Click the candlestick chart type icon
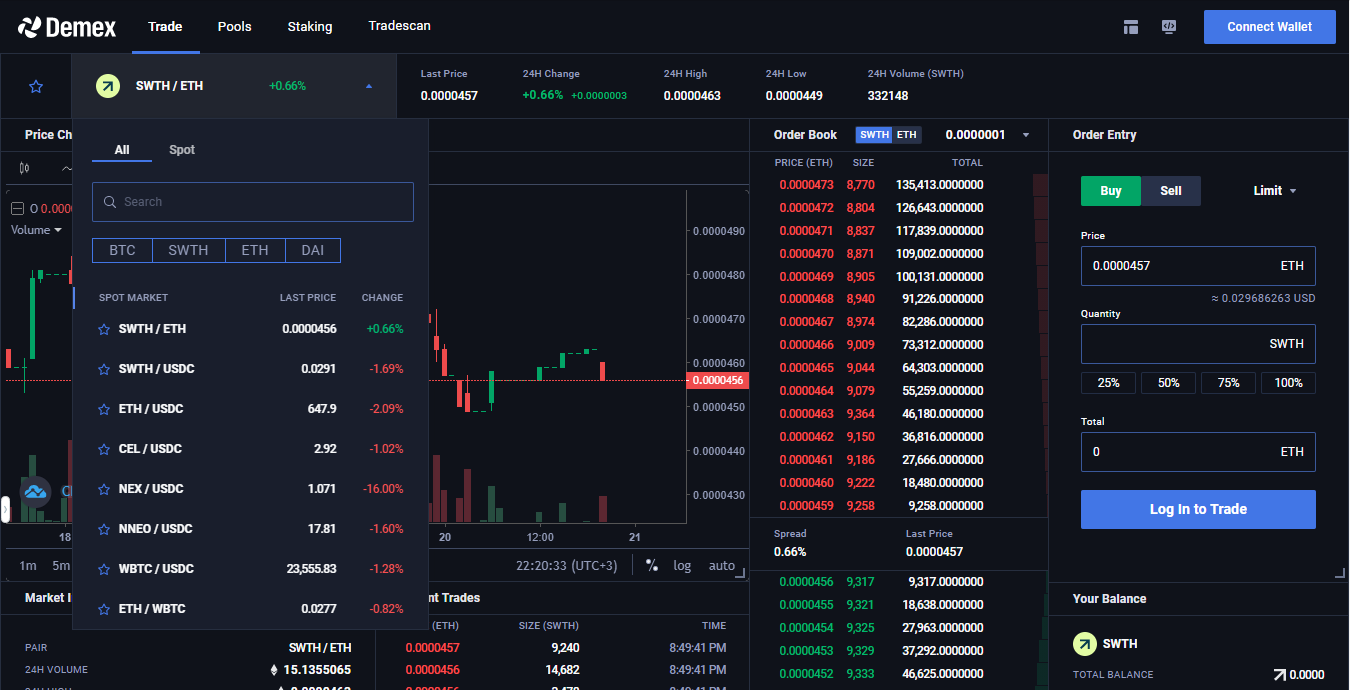 click(x=25, y=168)
